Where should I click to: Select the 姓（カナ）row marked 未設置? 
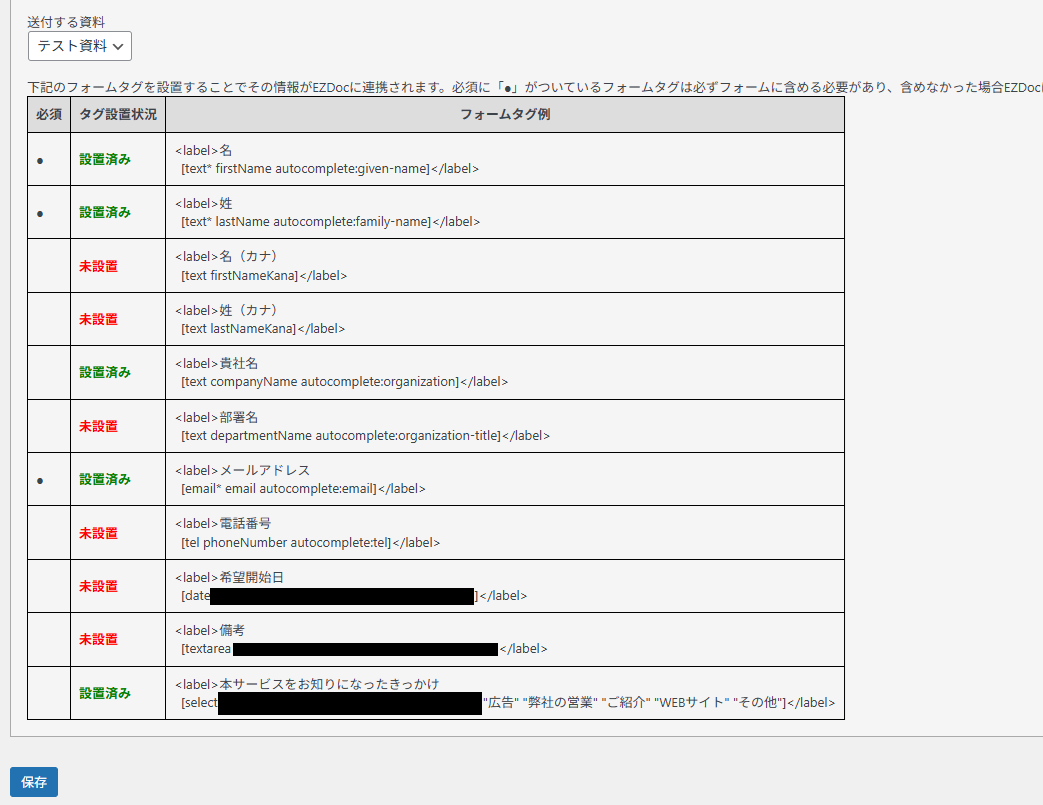click(104, 318)
